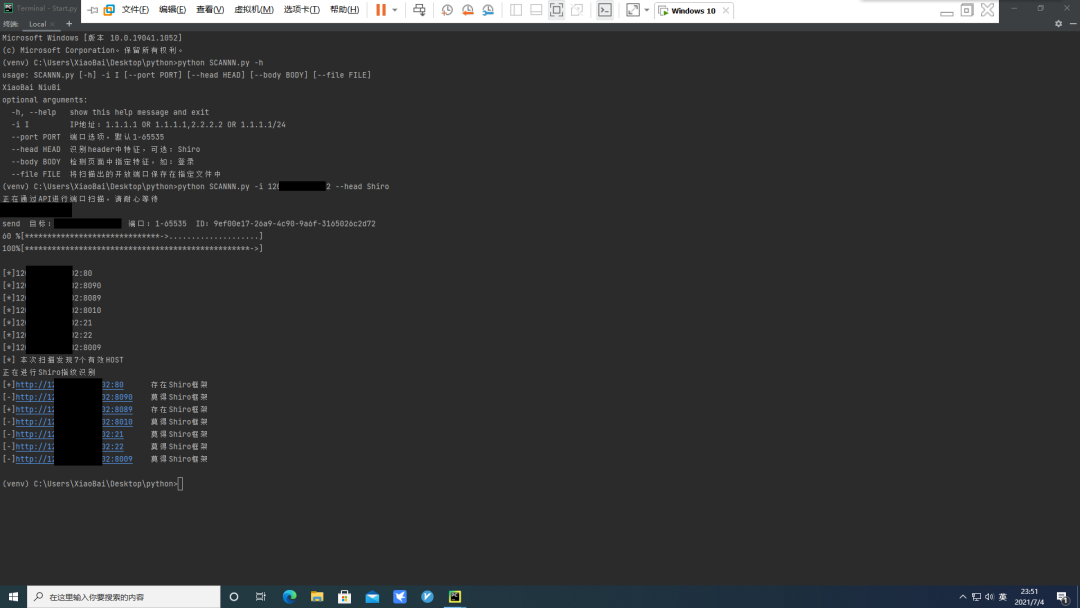Click the take snapshot clock icon
The width and height of the screenshot is (1080, 608).
[447, 10]
